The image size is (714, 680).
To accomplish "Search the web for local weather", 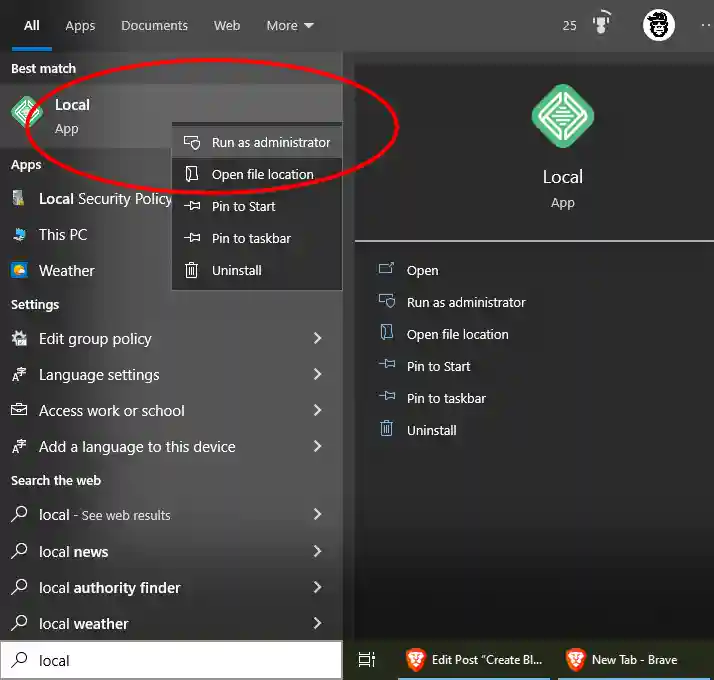I will click(x=171, y=623).
